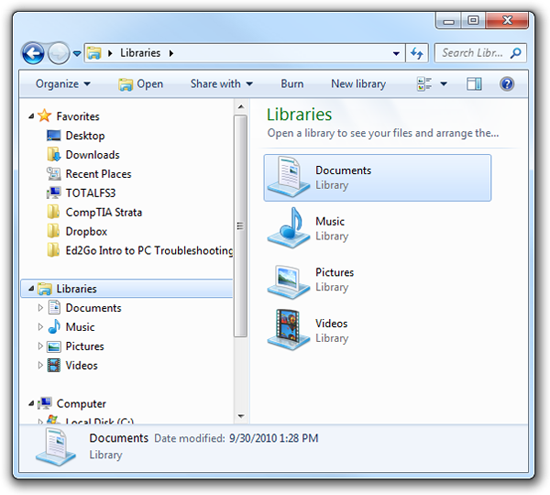550x495 pixels.
Task: Click the TOTALFS3 network computer icon
Action: 54,193
